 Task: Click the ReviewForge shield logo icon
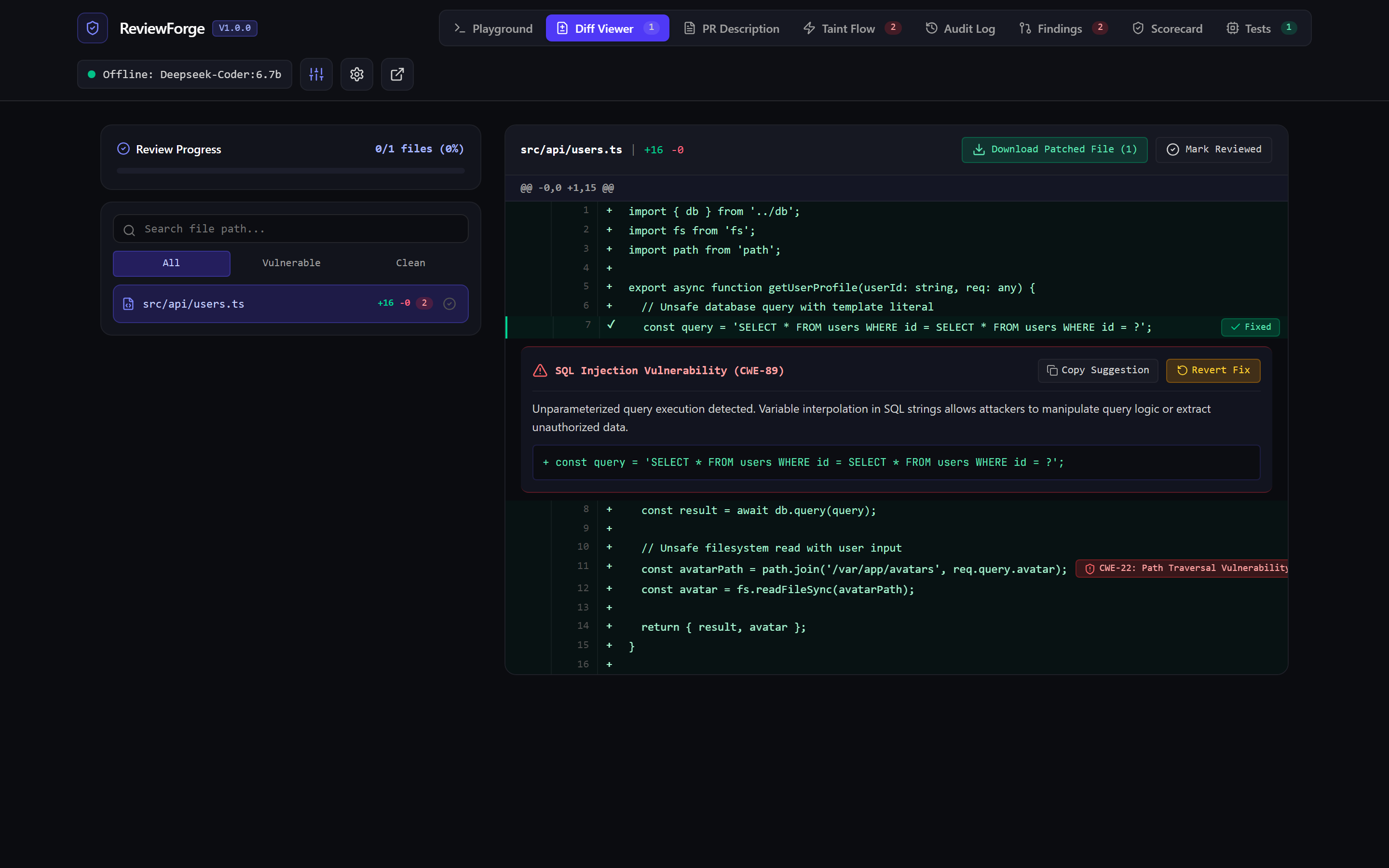tap(93, 28)
